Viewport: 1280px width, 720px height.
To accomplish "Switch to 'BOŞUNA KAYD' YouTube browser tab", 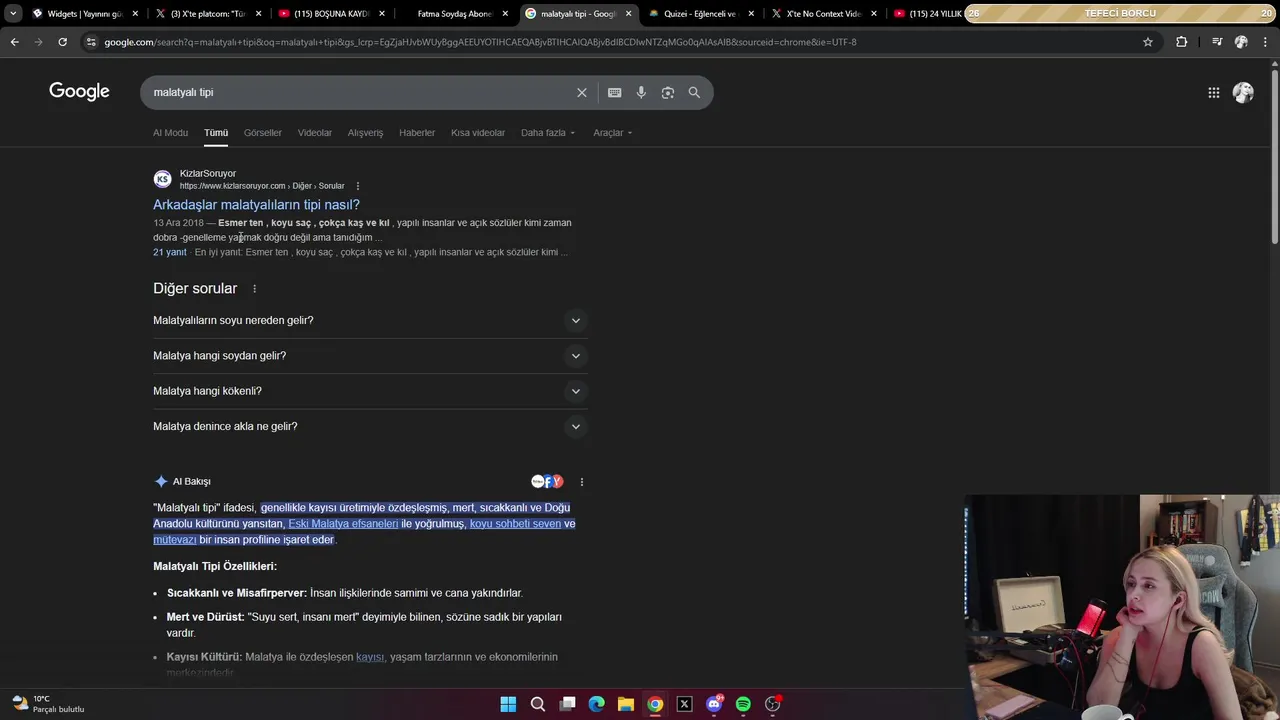I will click(330, 14).
